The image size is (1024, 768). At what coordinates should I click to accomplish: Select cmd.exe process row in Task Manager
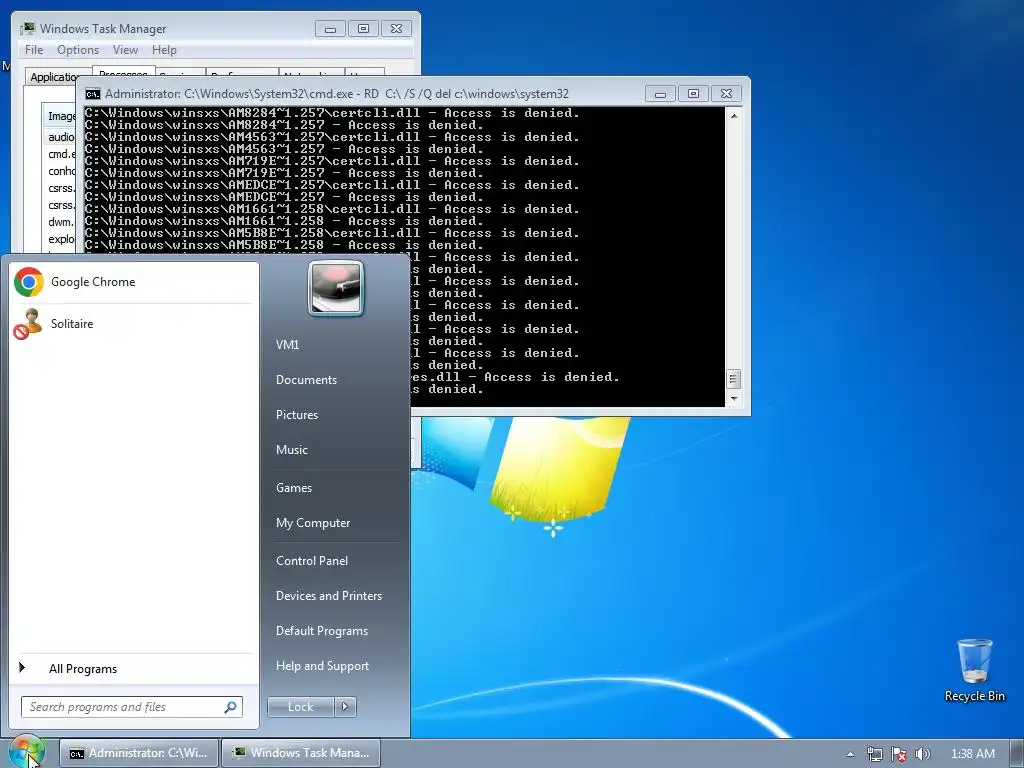pyautogui.click(x=60, y=154)
